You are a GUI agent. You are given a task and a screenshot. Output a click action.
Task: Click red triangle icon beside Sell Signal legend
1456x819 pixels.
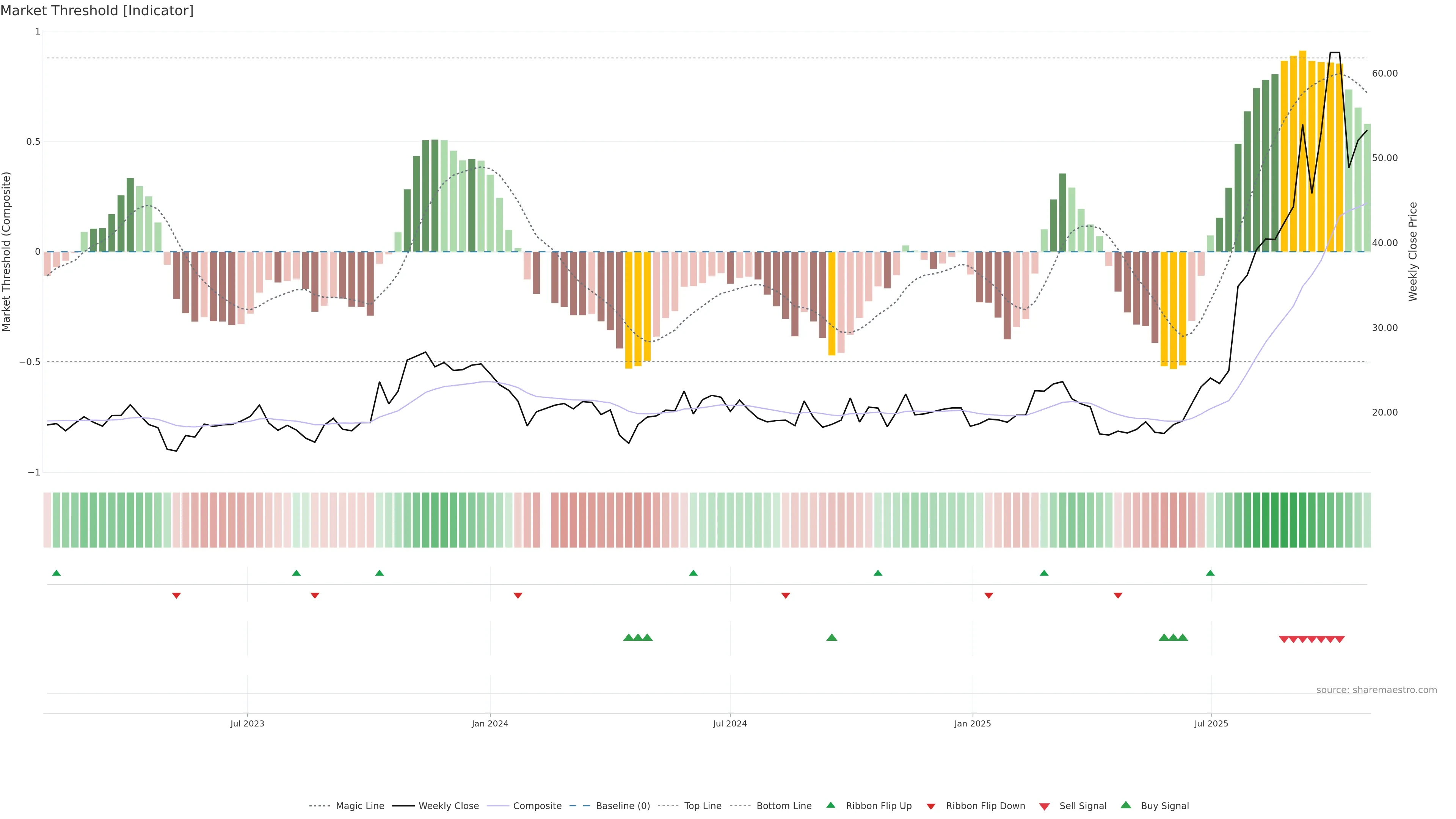click(x=1045, y=806)
